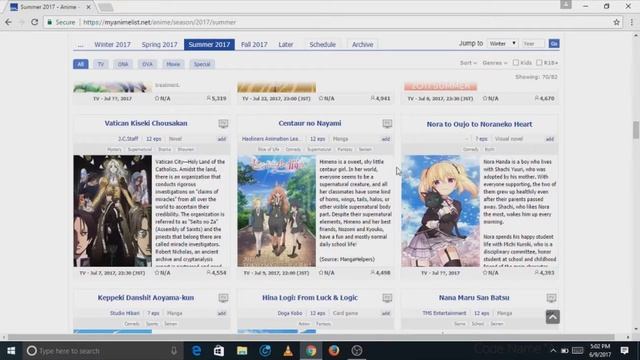Open Keppeki Danshi! Aoyama-kun title link
Viewport: 640px width, 360px height.
click(146, 298)
